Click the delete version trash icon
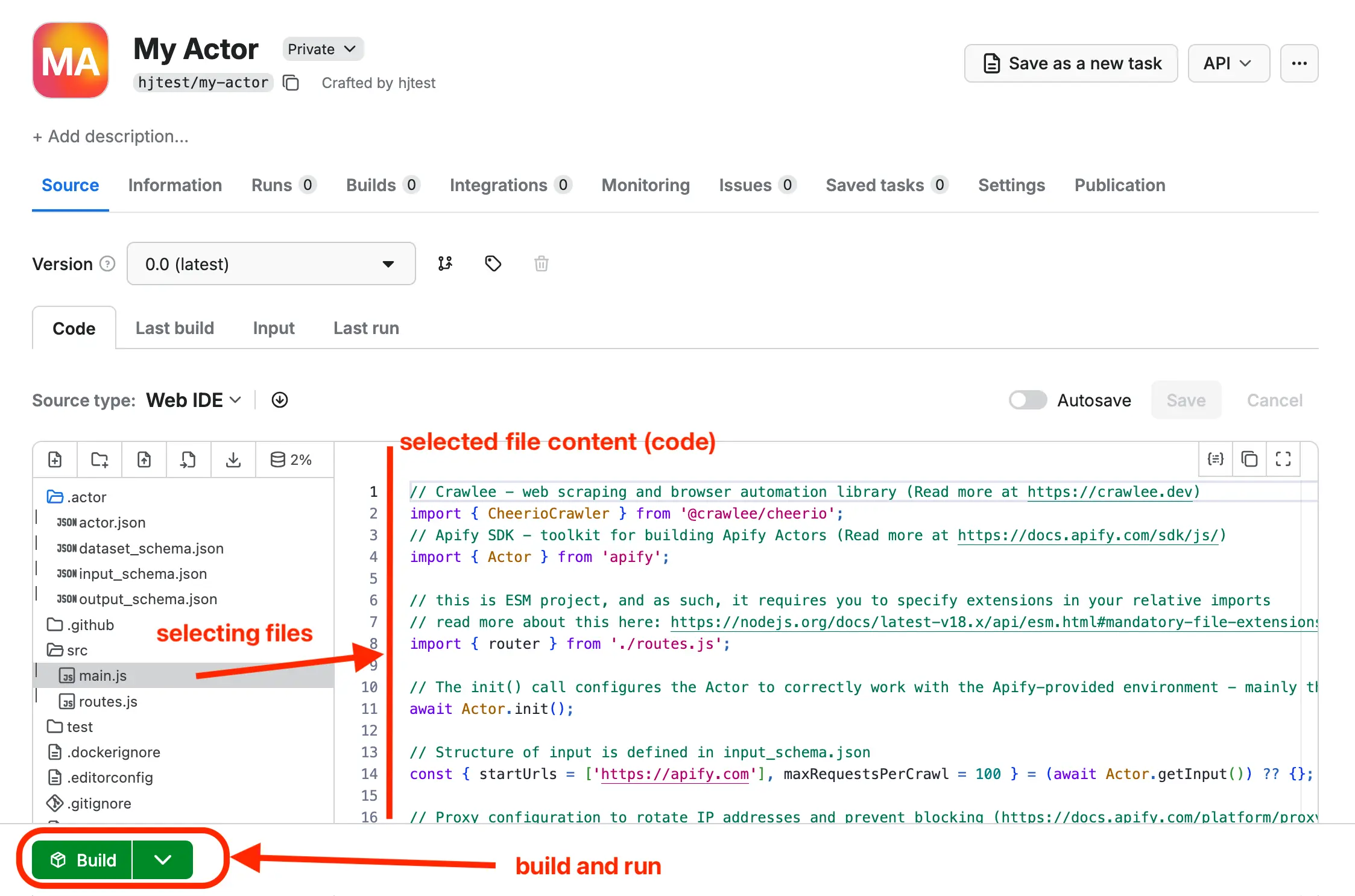Screen dimensions: 1355x896 tap(542, 263)
